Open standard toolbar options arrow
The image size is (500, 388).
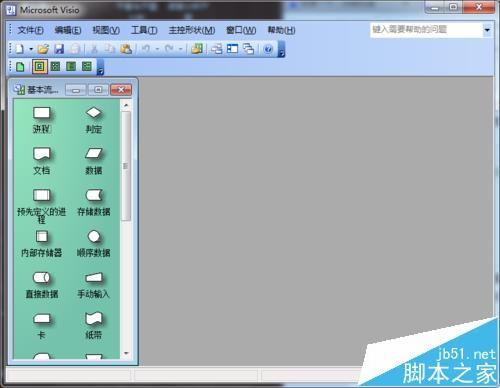[282, 49]
